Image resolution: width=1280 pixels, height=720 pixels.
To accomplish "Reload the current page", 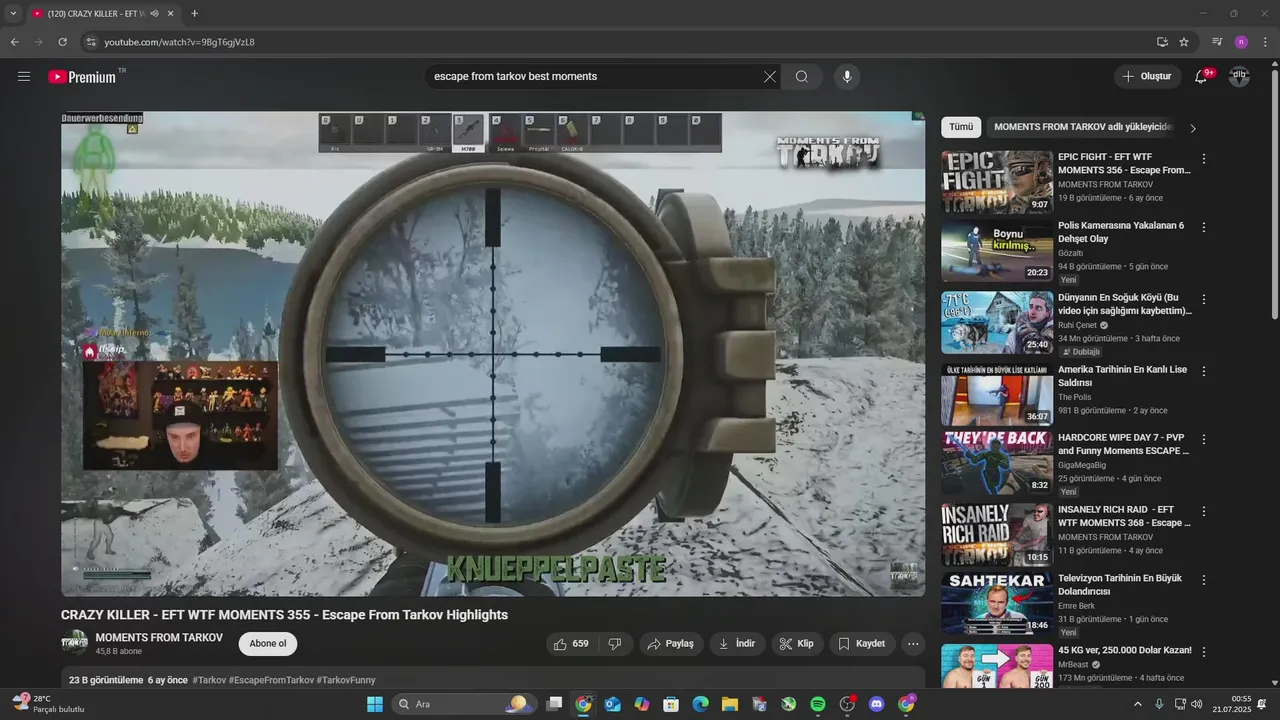I will click(62, 42).
